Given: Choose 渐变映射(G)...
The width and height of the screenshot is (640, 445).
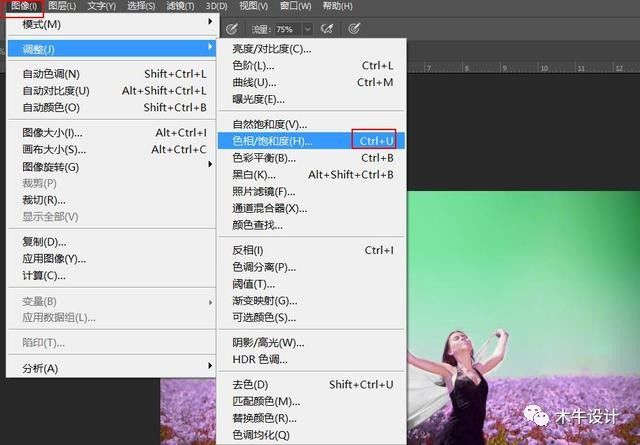Looking at the screenshot, I should 311,301.
